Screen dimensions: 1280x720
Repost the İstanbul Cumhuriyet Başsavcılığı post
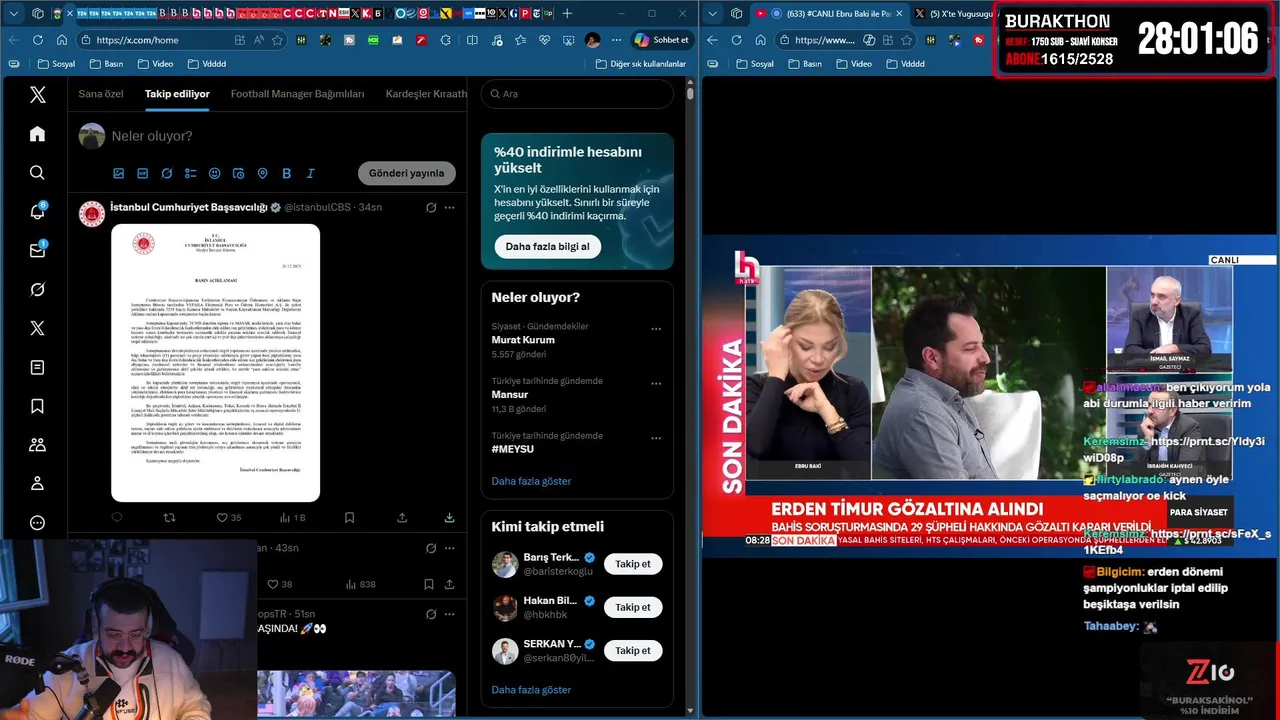pyautogui.click(x=169, y=518)
